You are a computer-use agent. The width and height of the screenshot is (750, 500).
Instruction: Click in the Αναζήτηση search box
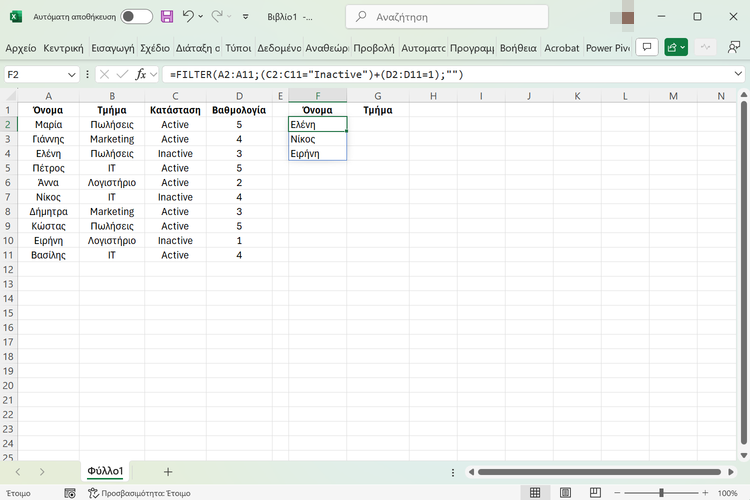pyautogui.click(x=447, y=17)
